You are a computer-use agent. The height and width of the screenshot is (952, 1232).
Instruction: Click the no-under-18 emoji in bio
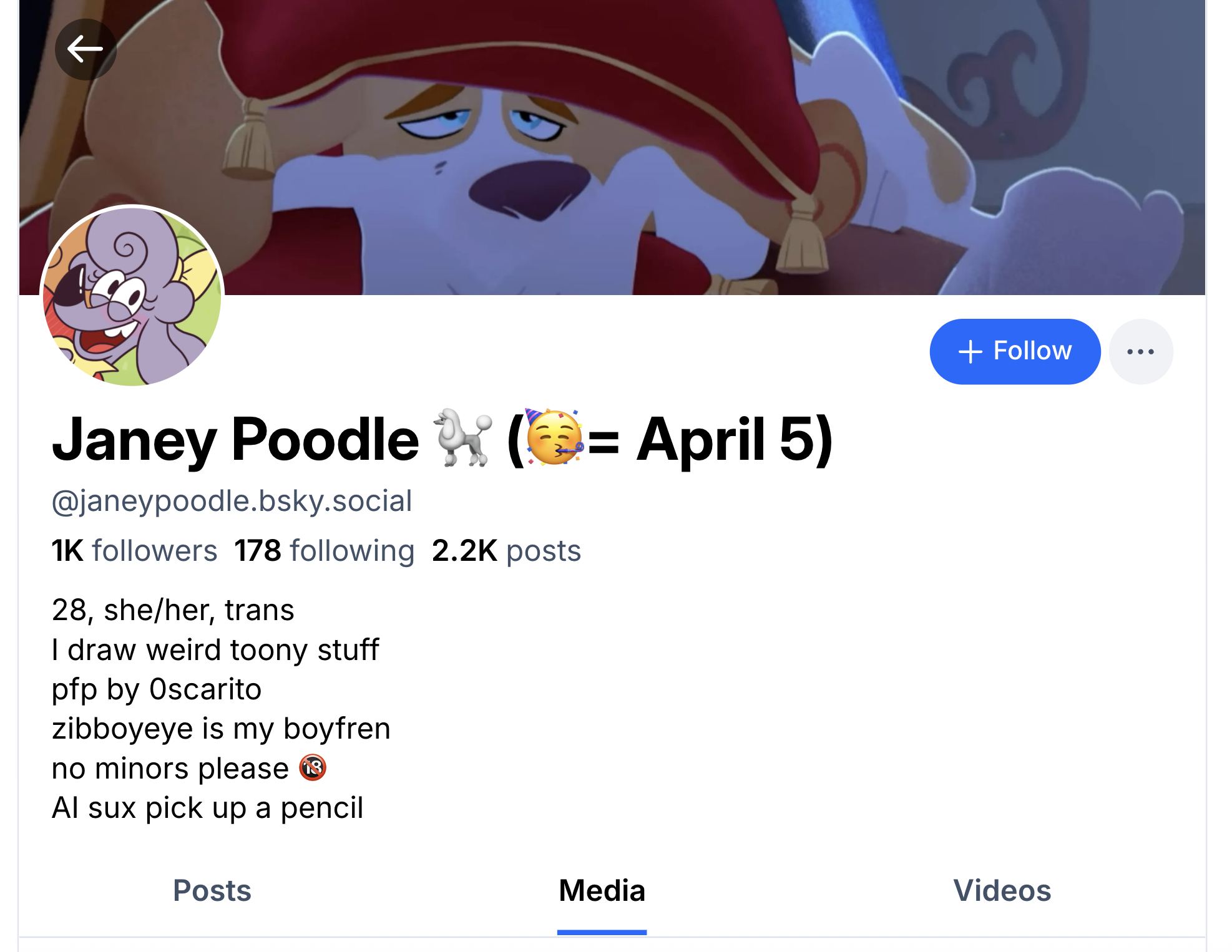click(313, 768)
